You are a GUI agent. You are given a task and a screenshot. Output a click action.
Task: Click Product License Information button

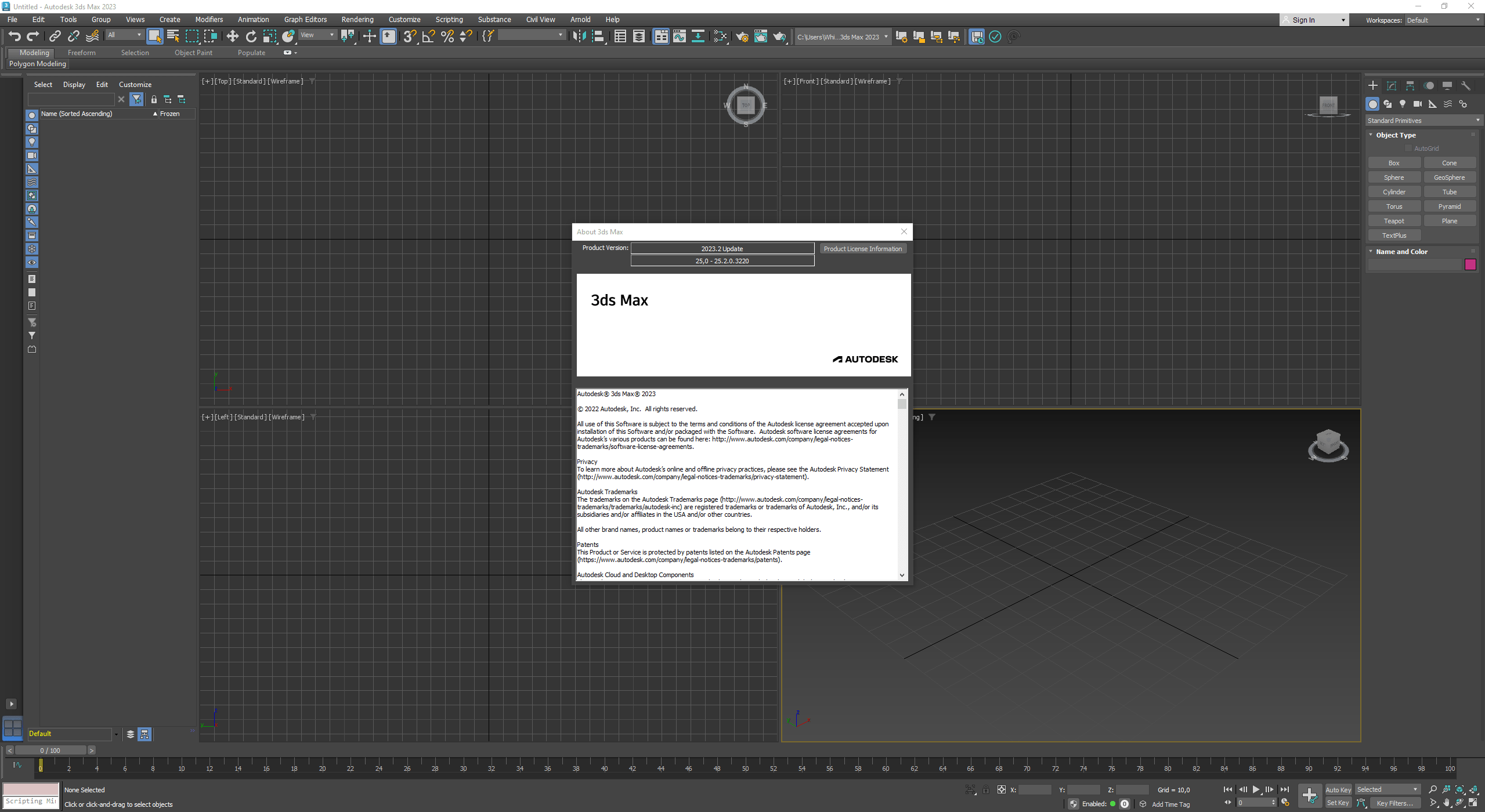(862, 248)
